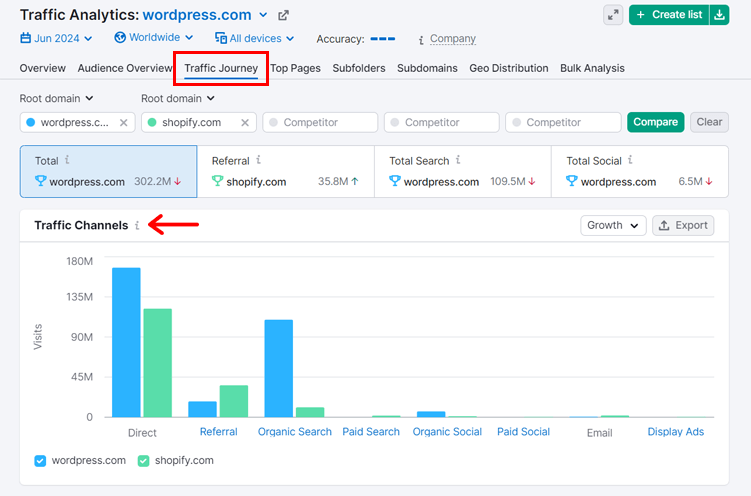Screen dimensions: 751x496
Task: Click the fifth Competitor input field
Action: (x=563, y=123)
